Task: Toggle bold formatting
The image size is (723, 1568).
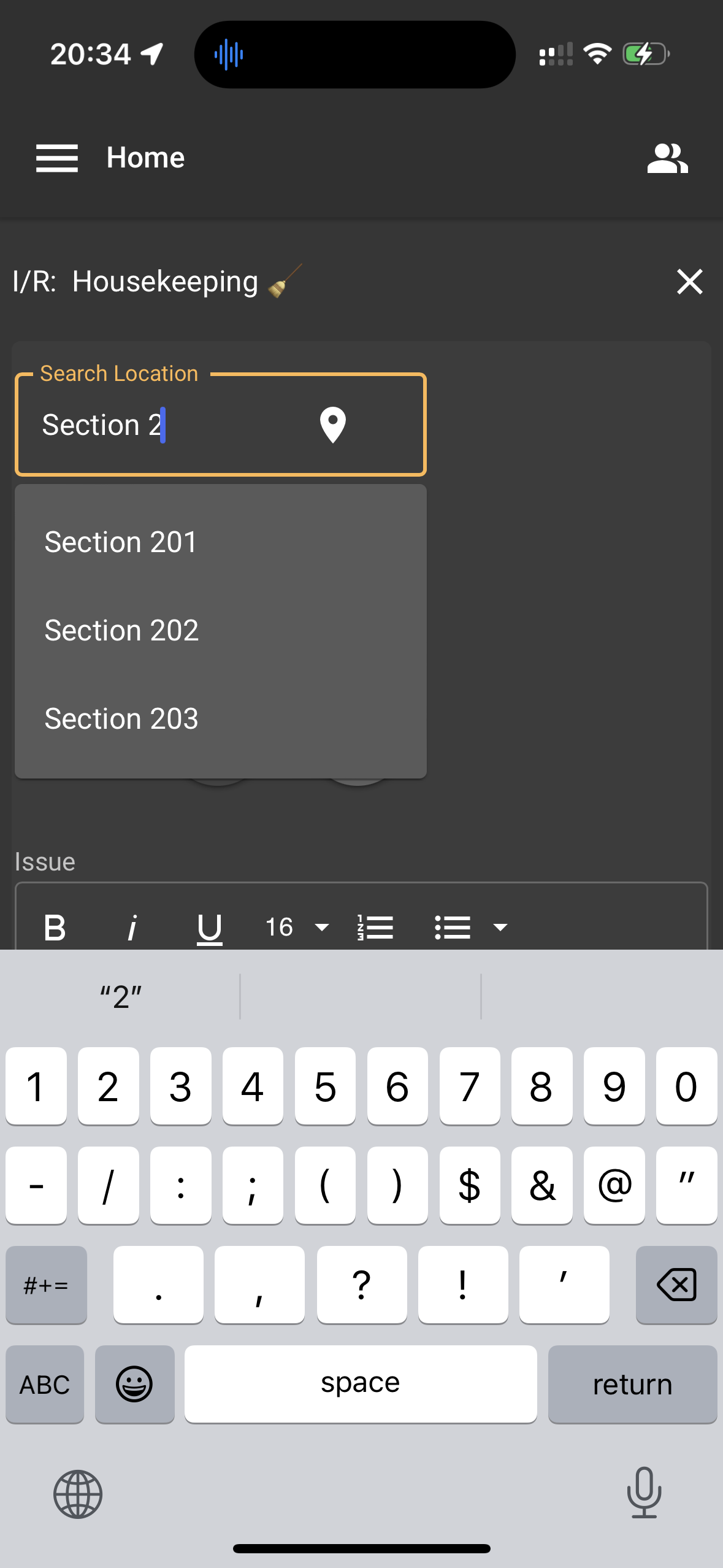Action: click(55, 927)
